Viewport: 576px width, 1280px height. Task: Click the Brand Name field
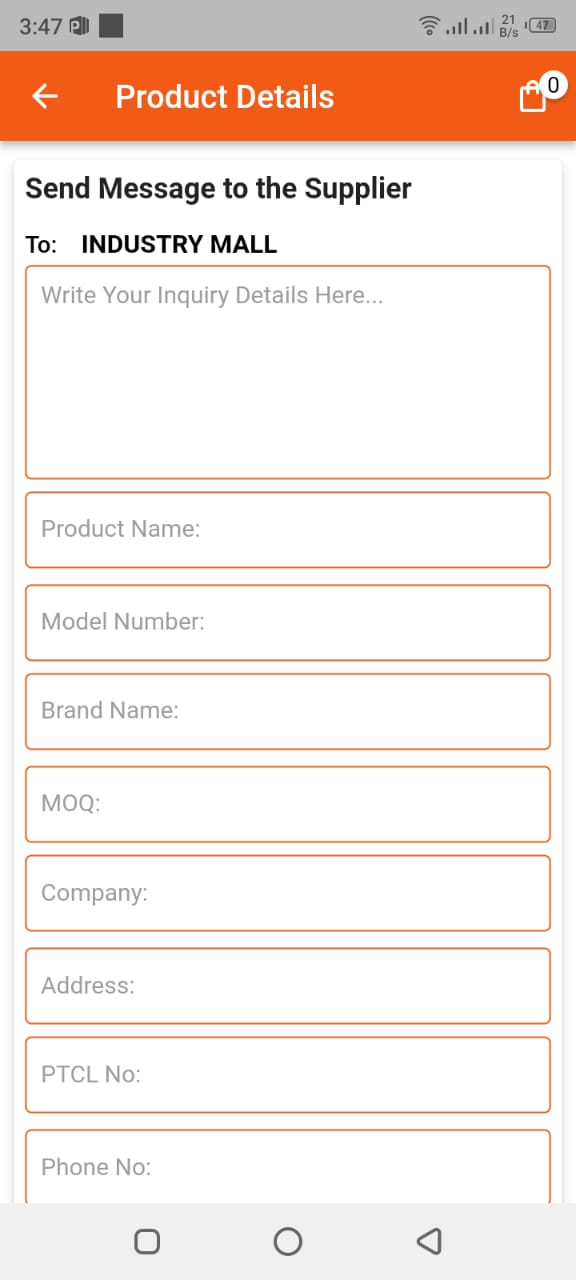coord(287,711)
